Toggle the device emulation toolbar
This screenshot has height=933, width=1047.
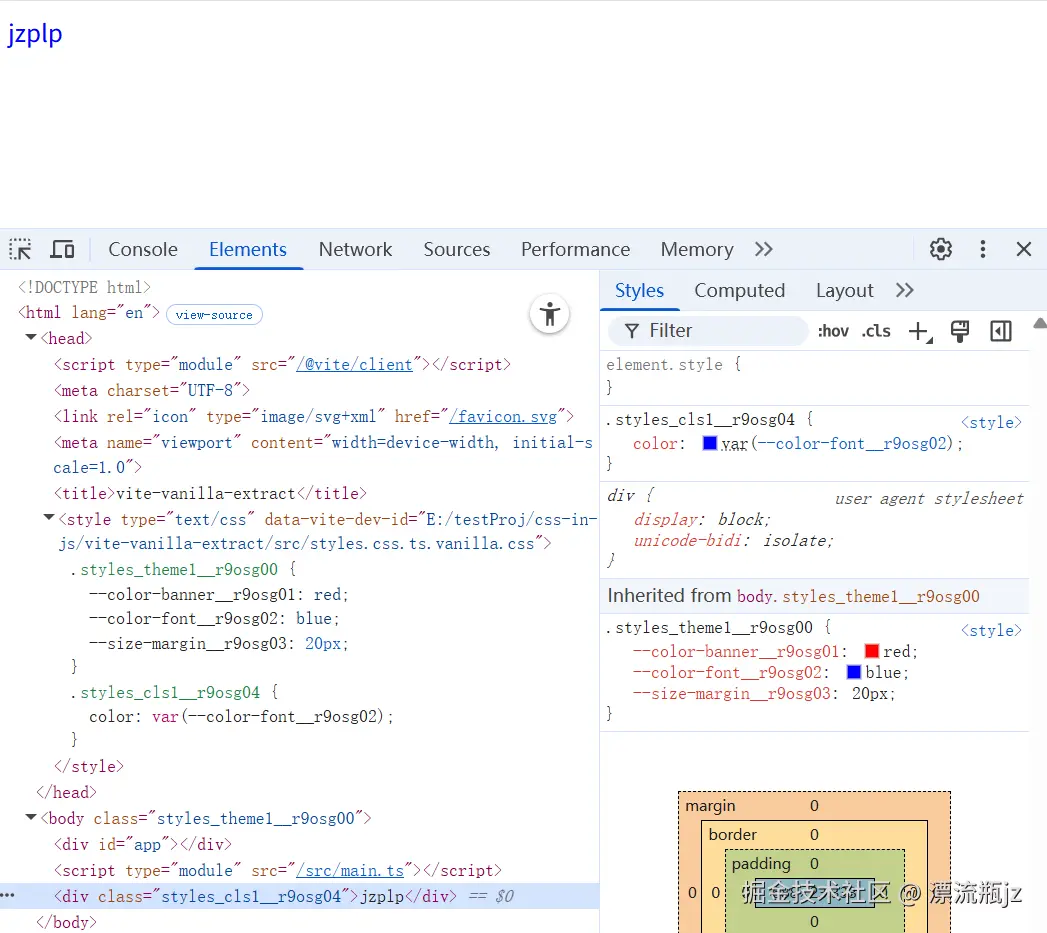point(62,249)
